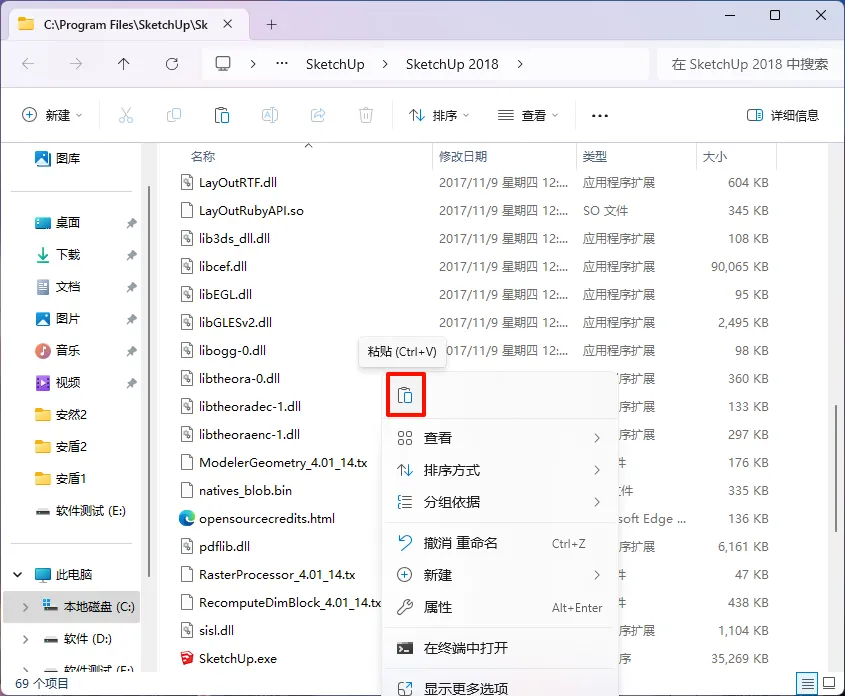Image resolution: width=845 pixels, height=696 pixels.
Task: Click the This PC monitor icon in the address bar
Action: click(x=223, y=64)
